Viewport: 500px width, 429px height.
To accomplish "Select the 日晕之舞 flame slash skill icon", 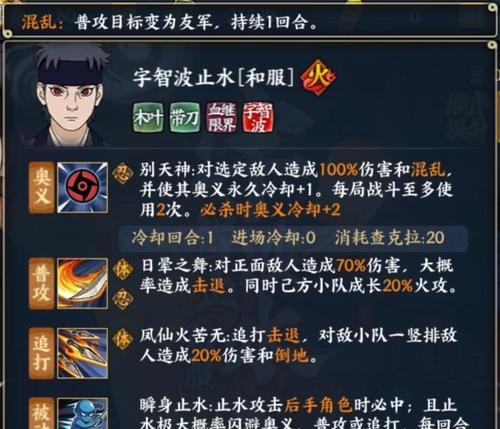I will click(x=82, y=283).
